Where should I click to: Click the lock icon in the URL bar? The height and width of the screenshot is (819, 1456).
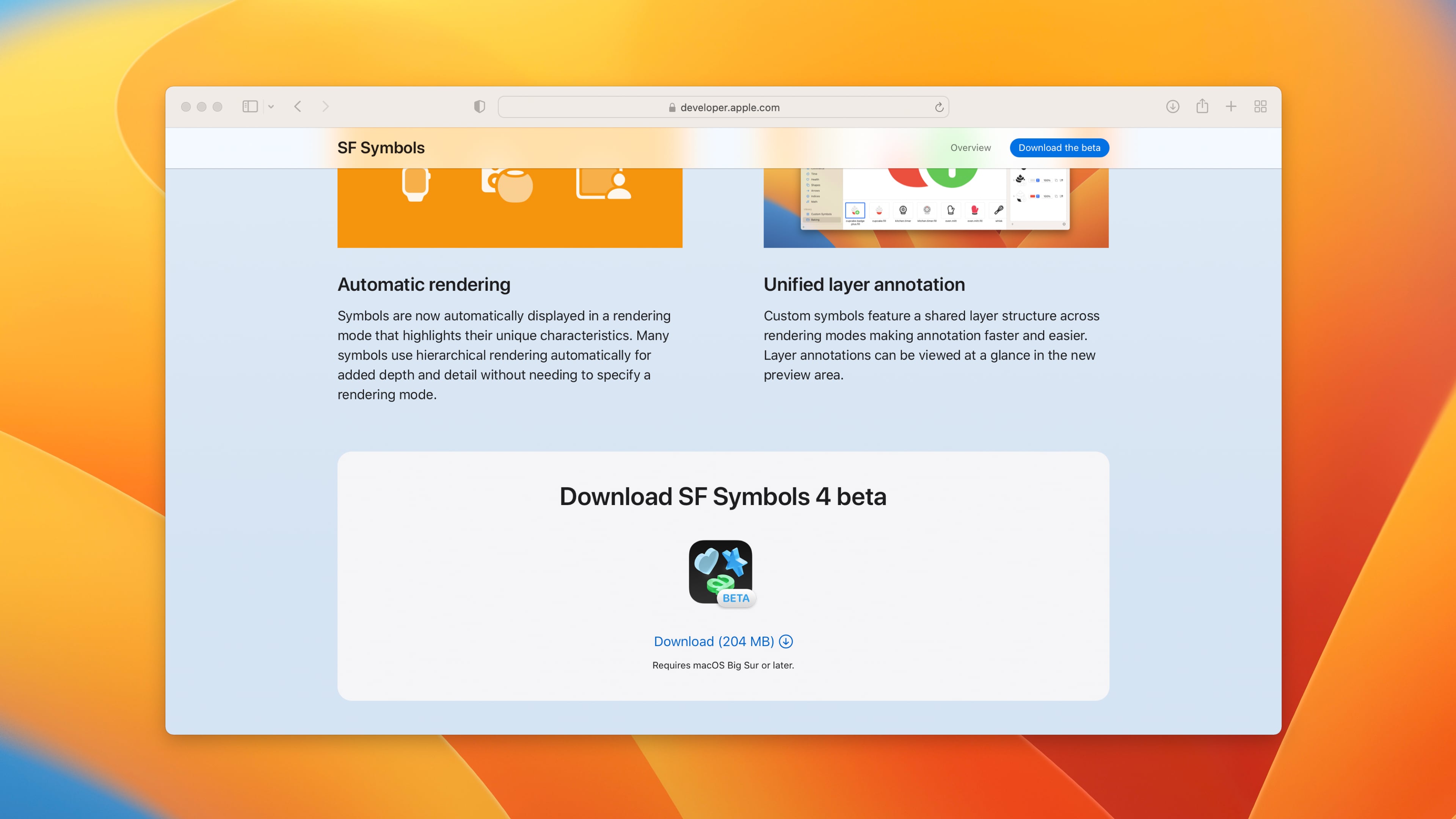[x=672, y=107]
